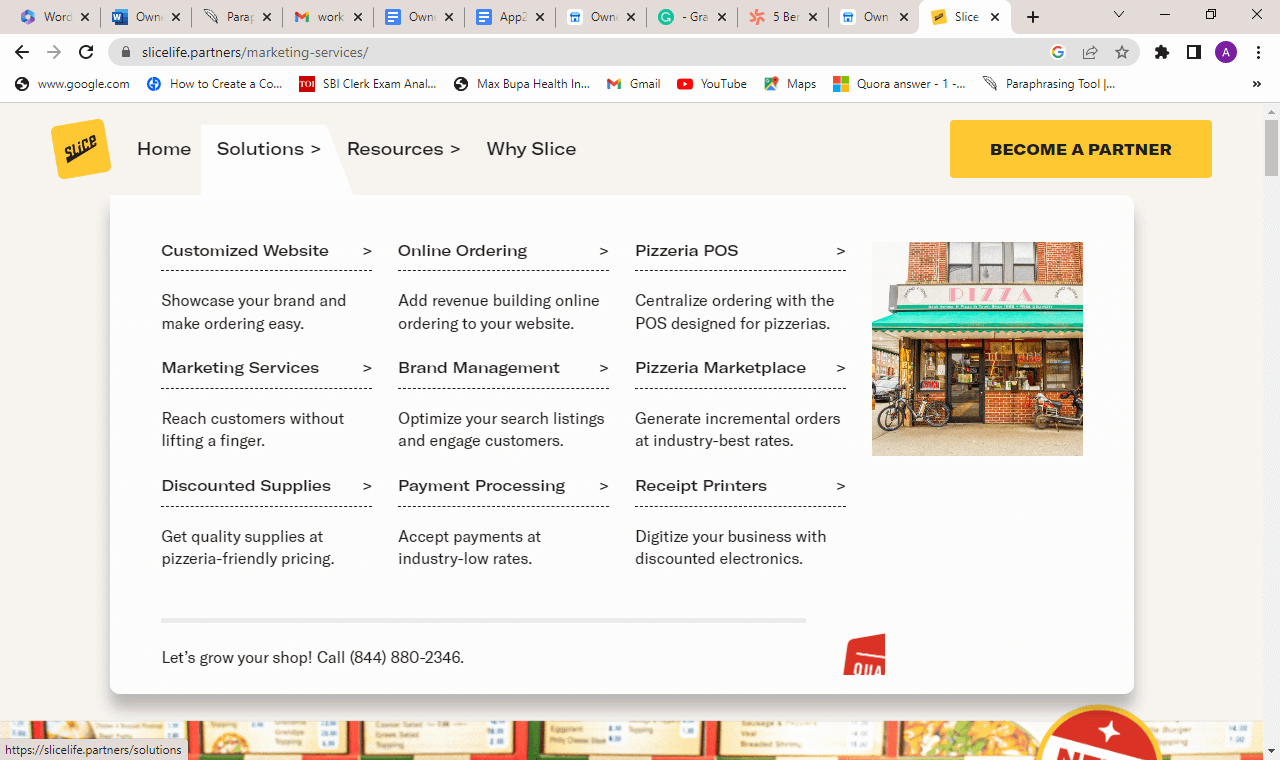This screenshot has height=760, width=1280.
Task: Expand the Solutions menu
Action: point(268,149)
